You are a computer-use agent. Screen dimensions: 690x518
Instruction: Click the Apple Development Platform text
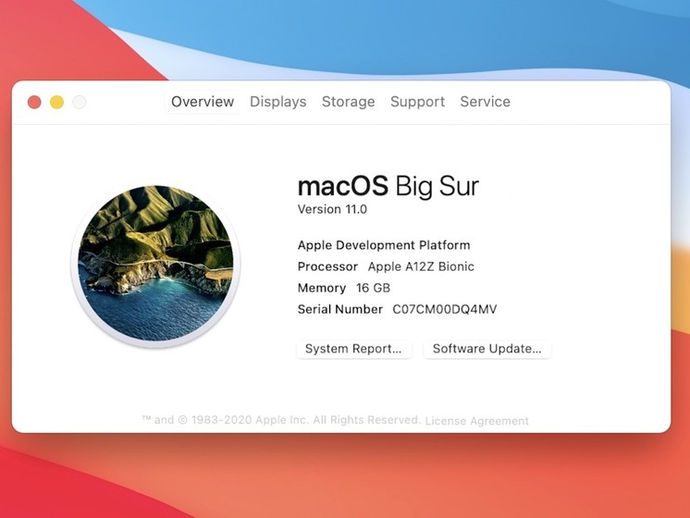pyautogui.click(x=384, y=245)
